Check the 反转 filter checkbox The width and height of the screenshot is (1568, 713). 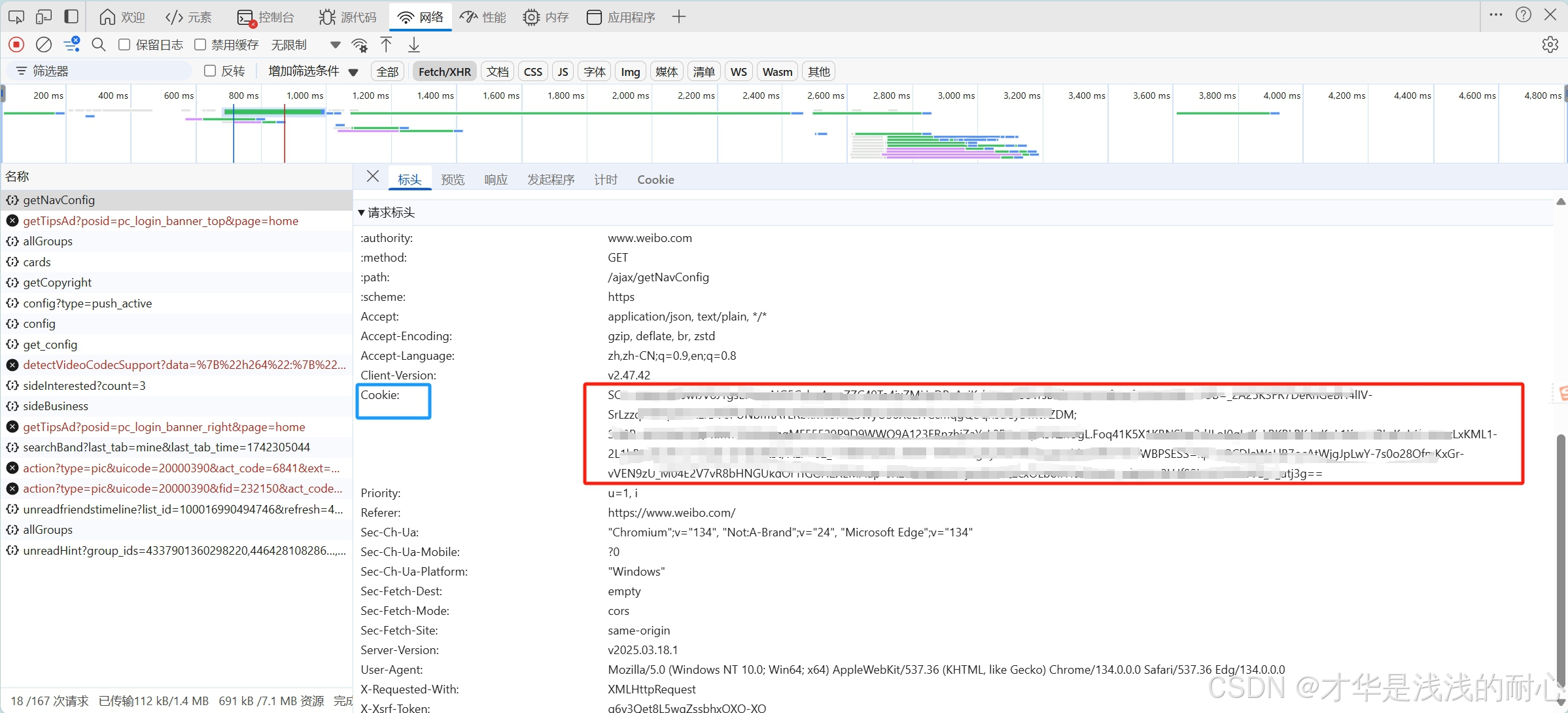click(x=209, y=71)
